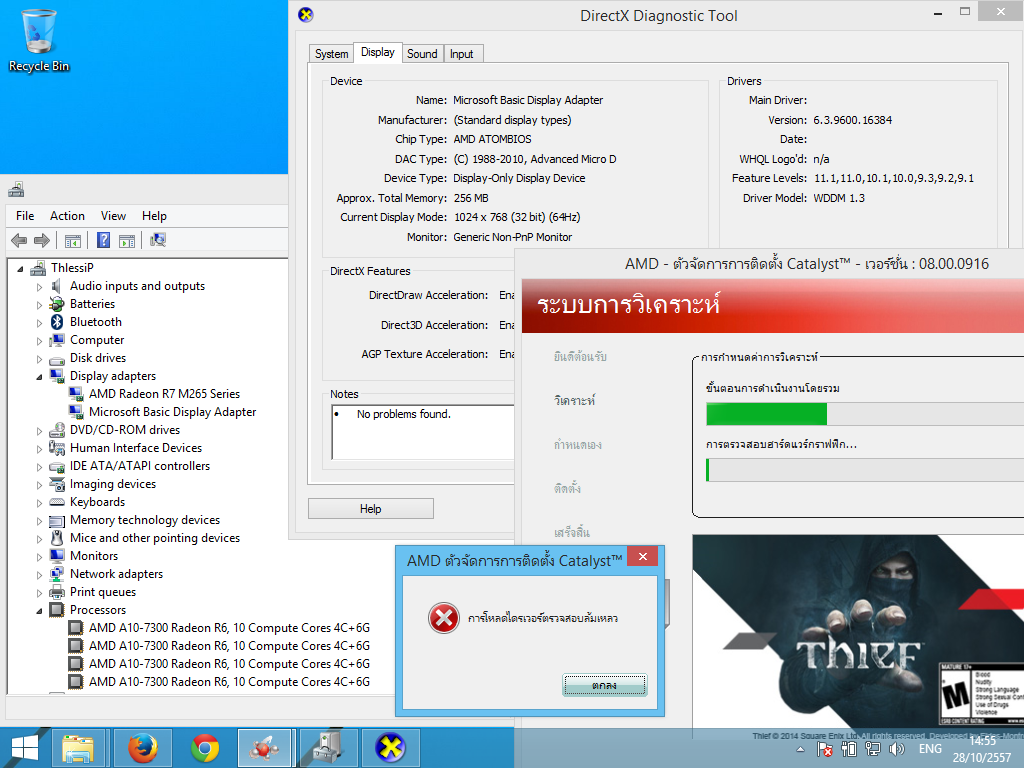Select Display tab in DirectX tool
The height and width of the screenshot is (768, 1024).
click(377, 52)
